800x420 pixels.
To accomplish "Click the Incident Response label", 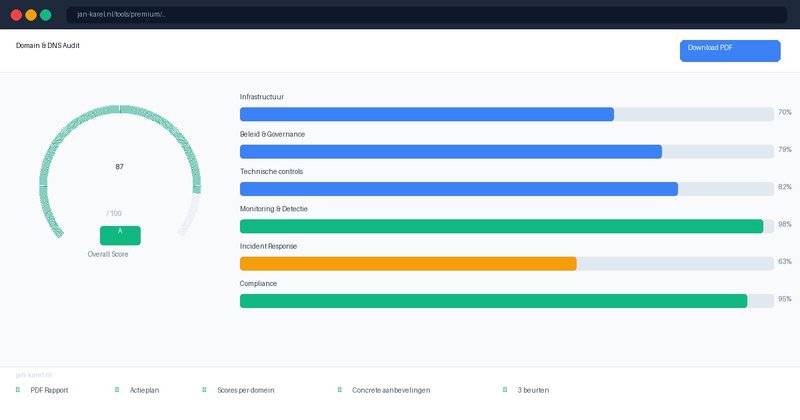I will click(x=268, y=246).
